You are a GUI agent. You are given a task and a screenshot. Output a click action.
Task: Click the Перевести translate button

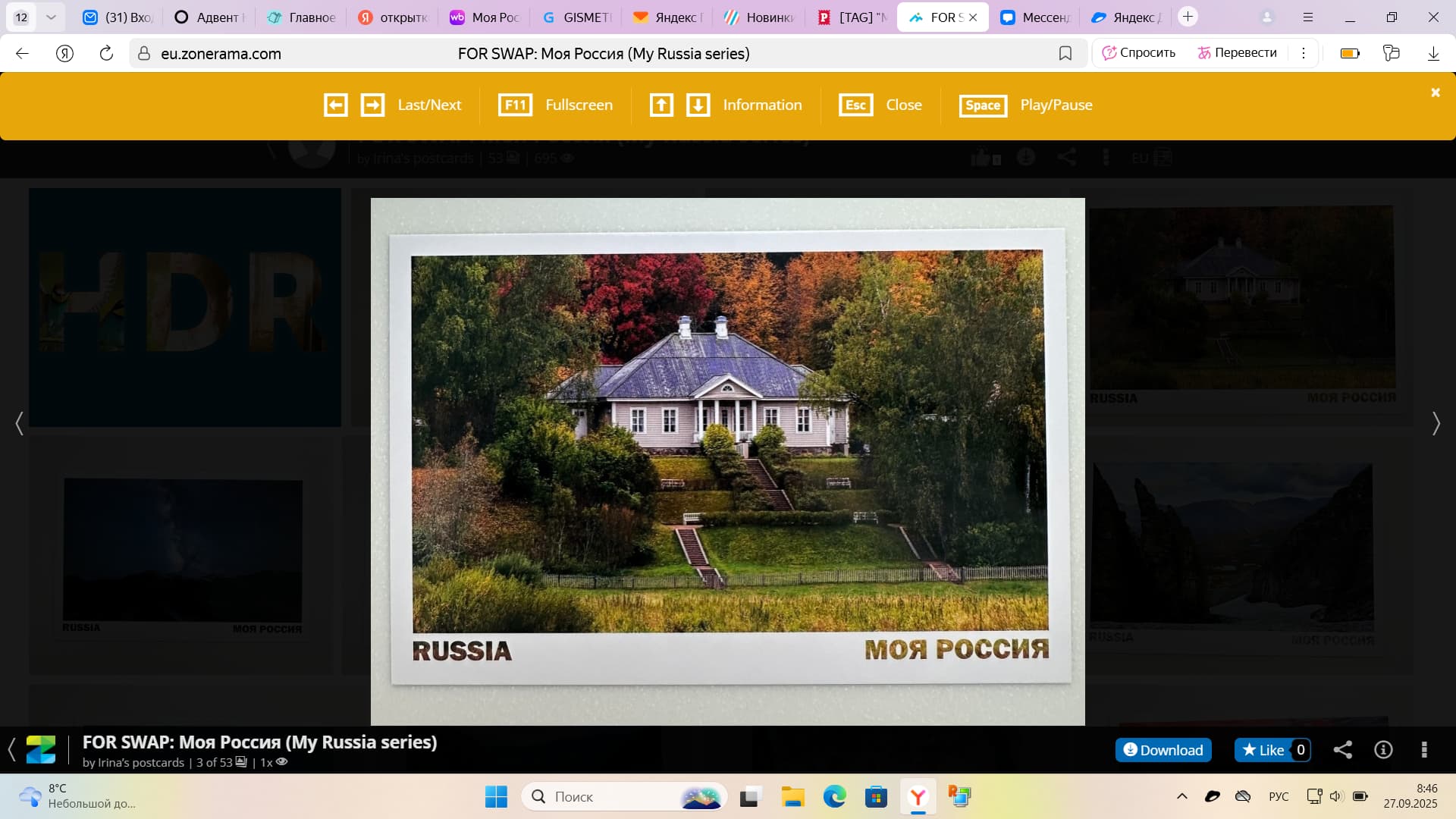1237,53
